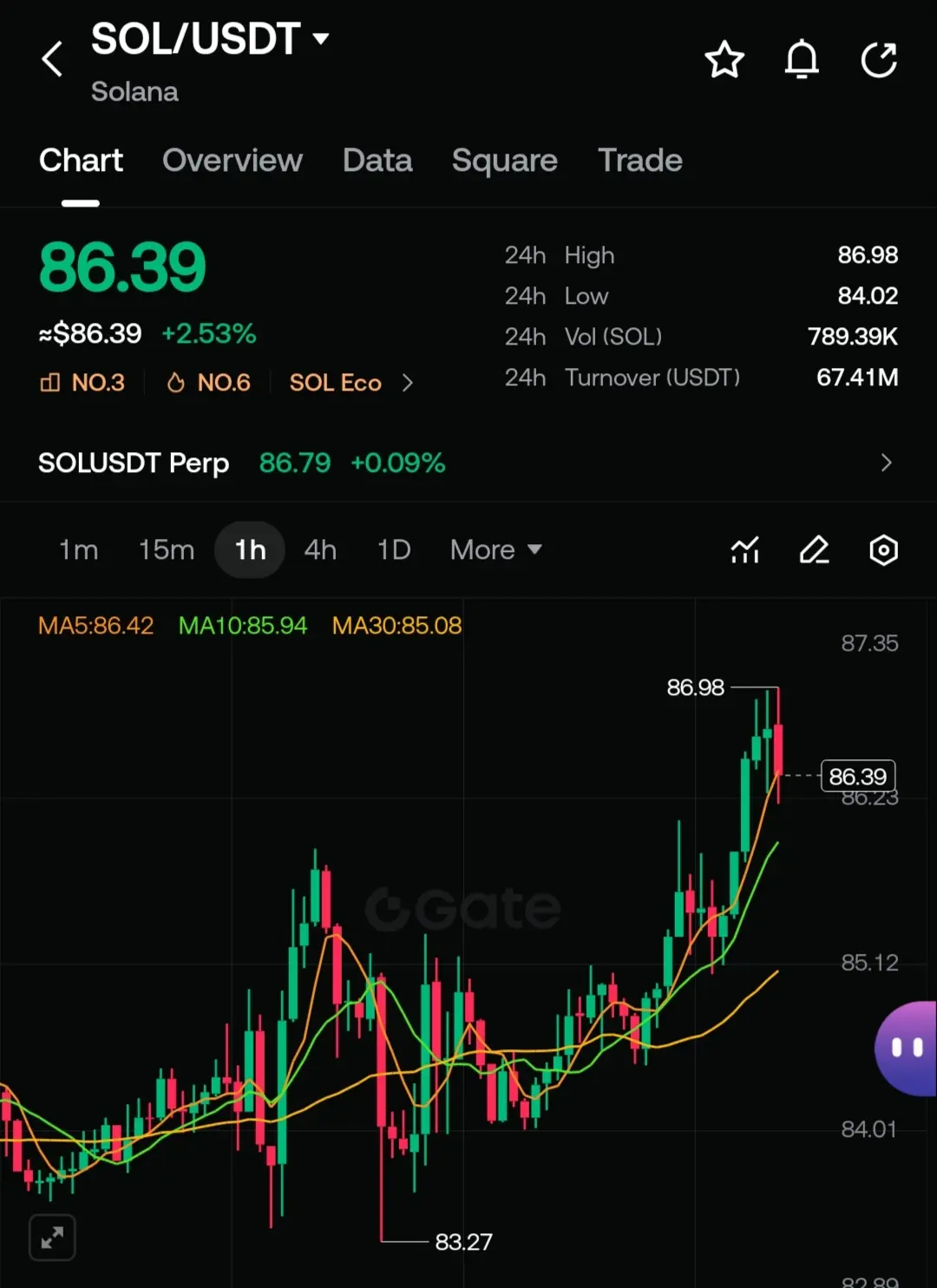Open the SOL/USDT pair selector dropdown
The image size is (937, 1288).
tap(210, 39)
